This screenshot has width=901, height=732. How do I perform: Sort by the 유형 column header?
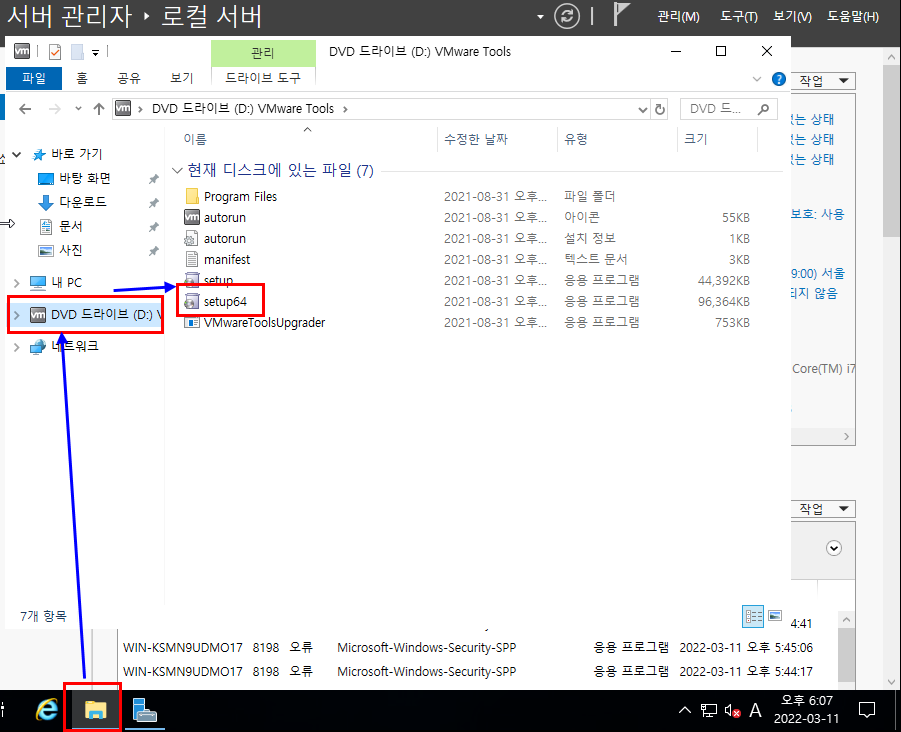(576, 139)
